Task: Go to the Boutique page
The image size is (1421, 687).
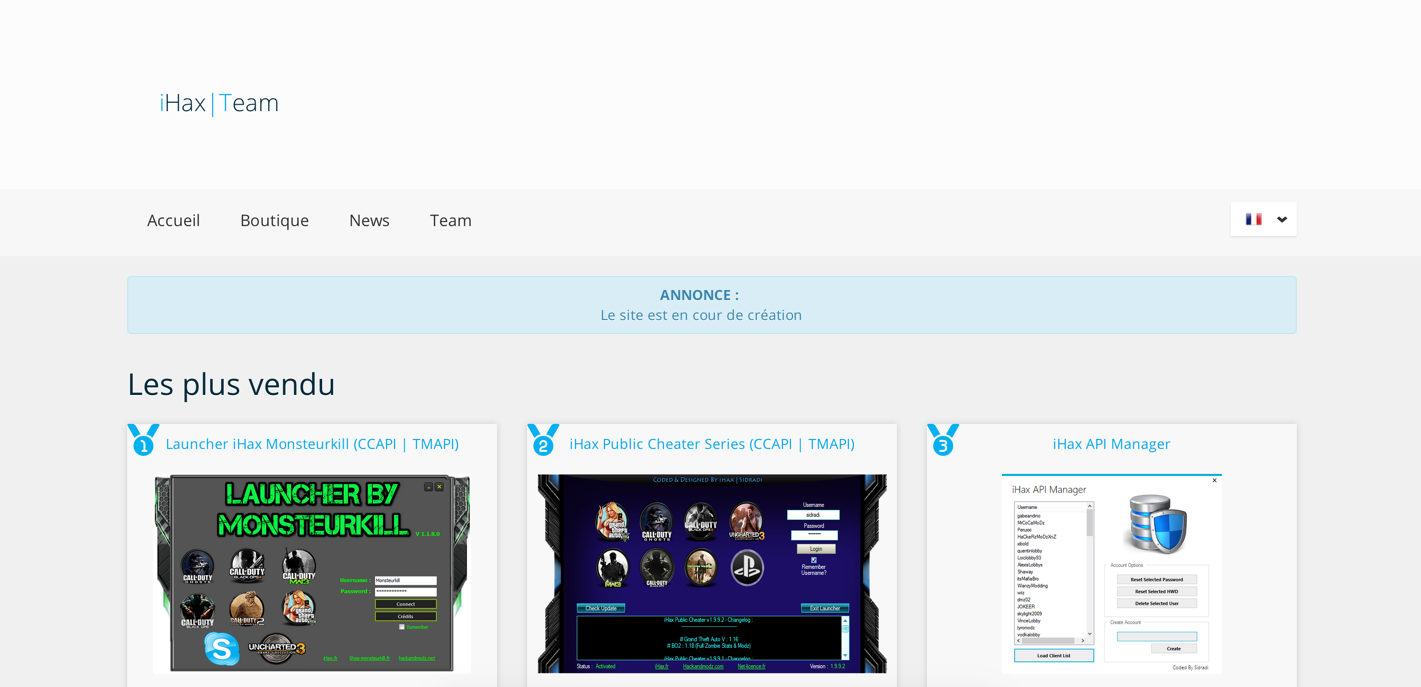Action: [274, 220]
